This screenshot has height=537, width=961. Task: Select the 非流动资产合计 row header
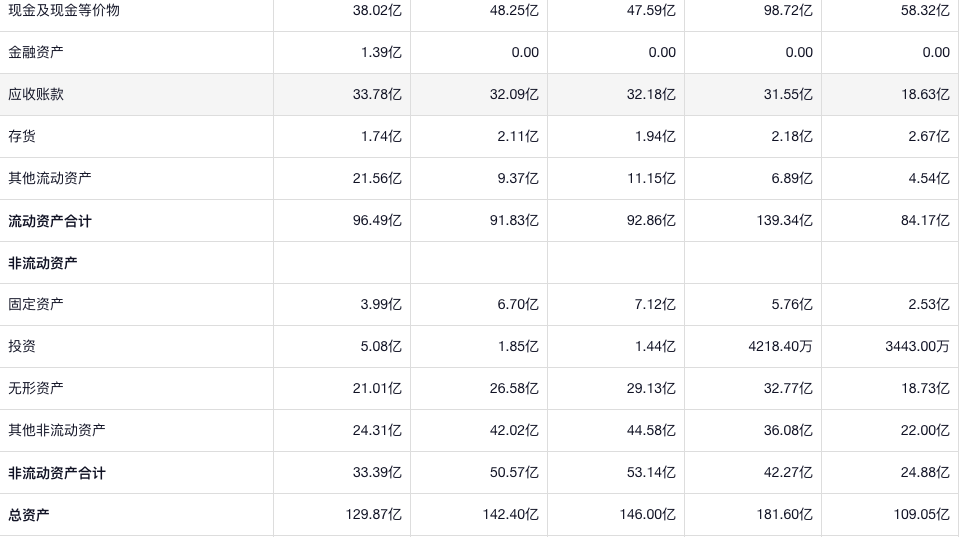pos(57,473)
